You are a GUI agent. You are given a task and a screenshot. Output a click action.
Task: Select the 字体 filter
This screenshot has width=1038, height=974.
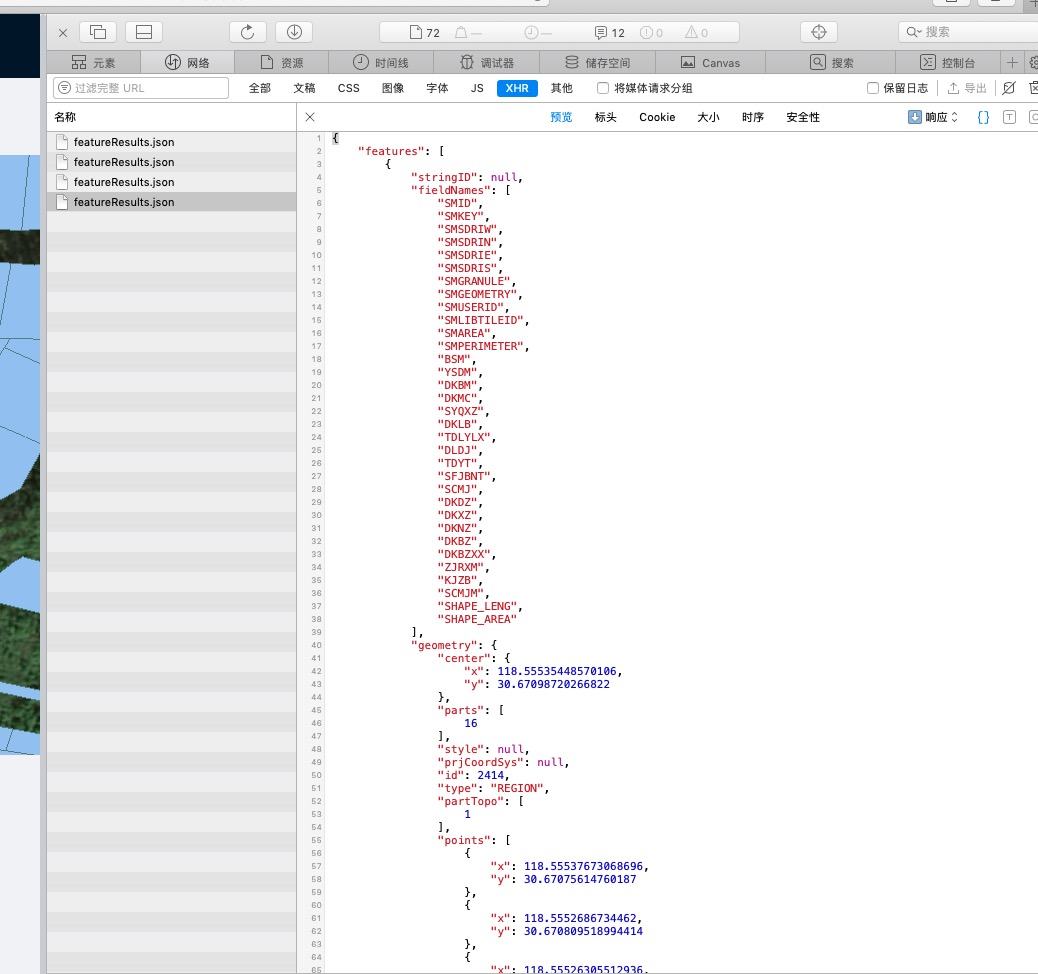click(x=437, y=88)
